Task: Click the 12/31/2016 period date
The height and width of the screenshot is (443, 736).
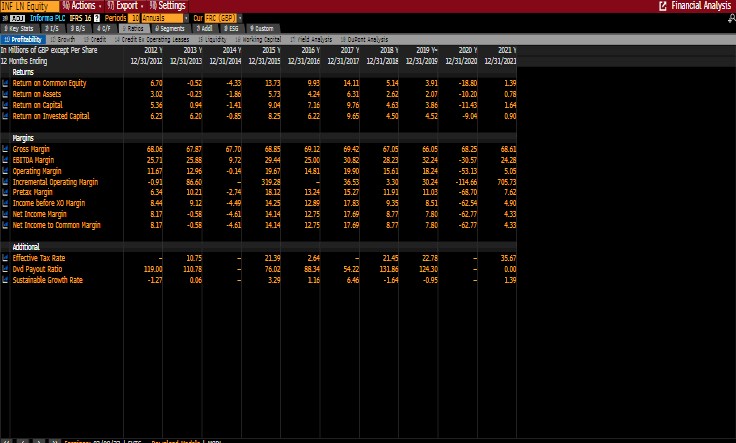Action: tap(304, 61)
